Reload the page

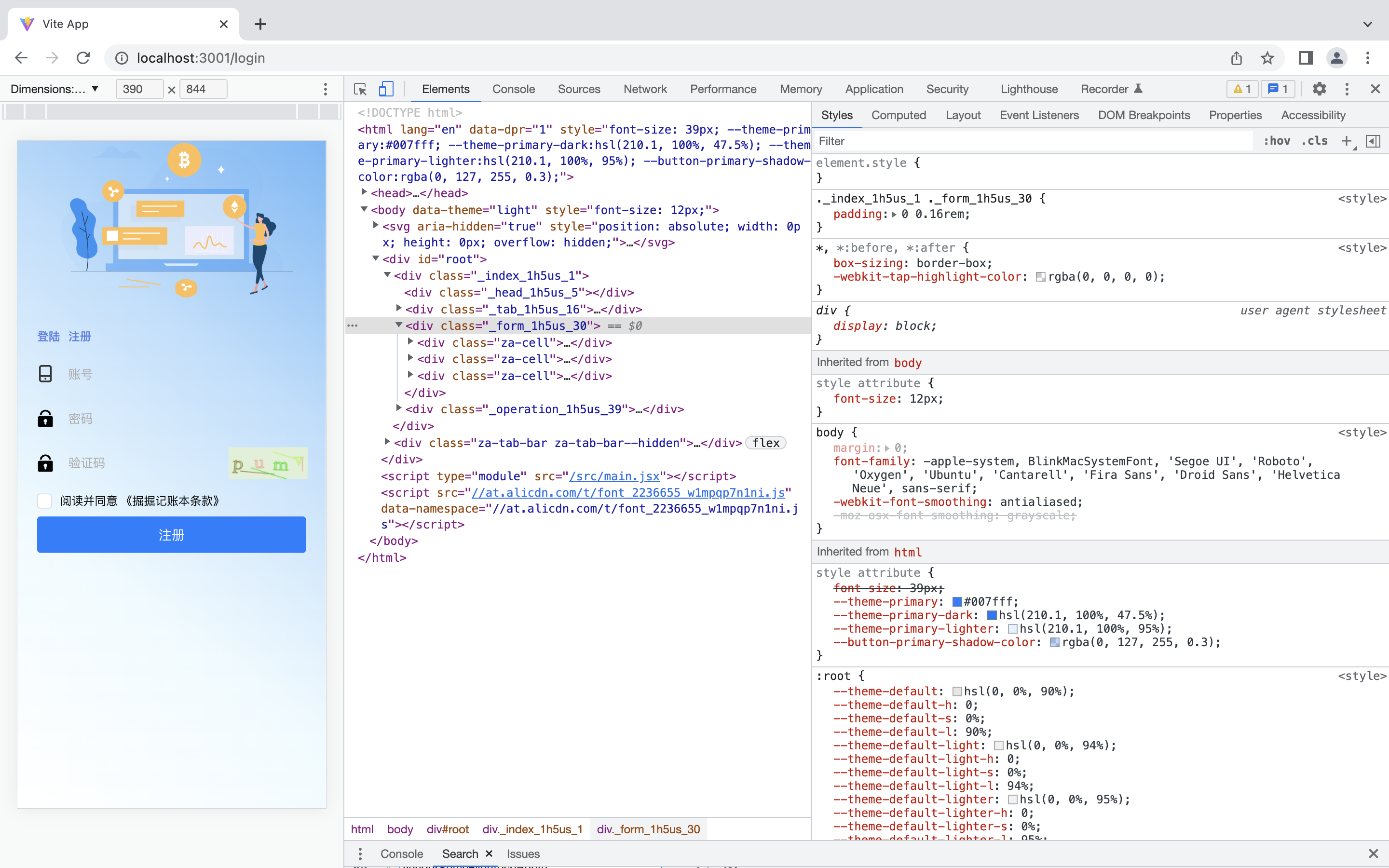point(83,58)
